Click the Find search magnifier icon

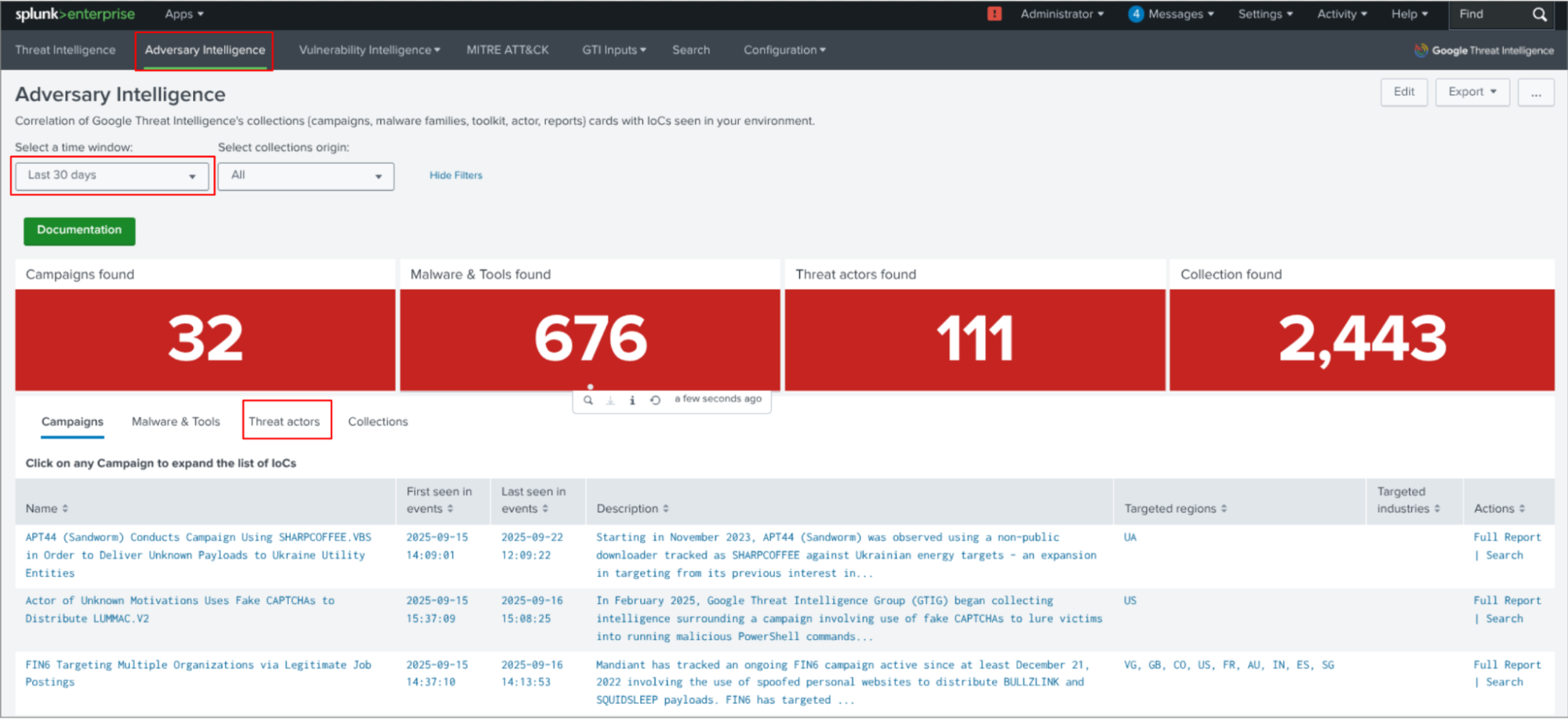coord(1540,14)
